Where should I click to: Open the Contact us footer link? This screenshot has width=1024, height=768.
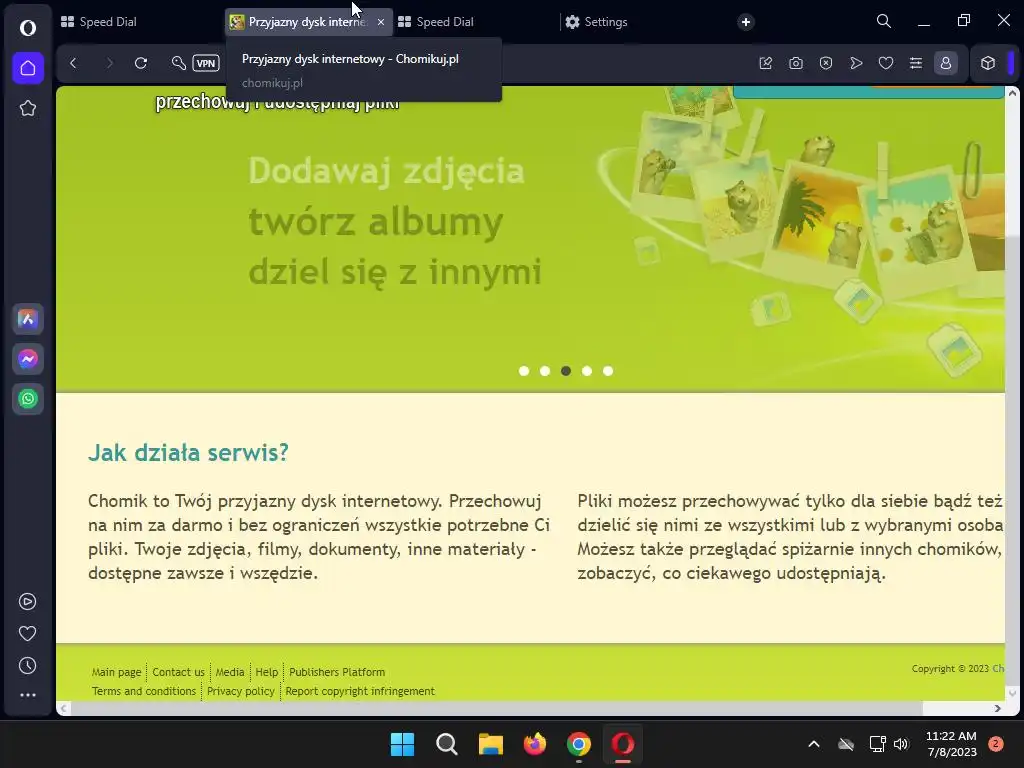click(x=178, y=672)
